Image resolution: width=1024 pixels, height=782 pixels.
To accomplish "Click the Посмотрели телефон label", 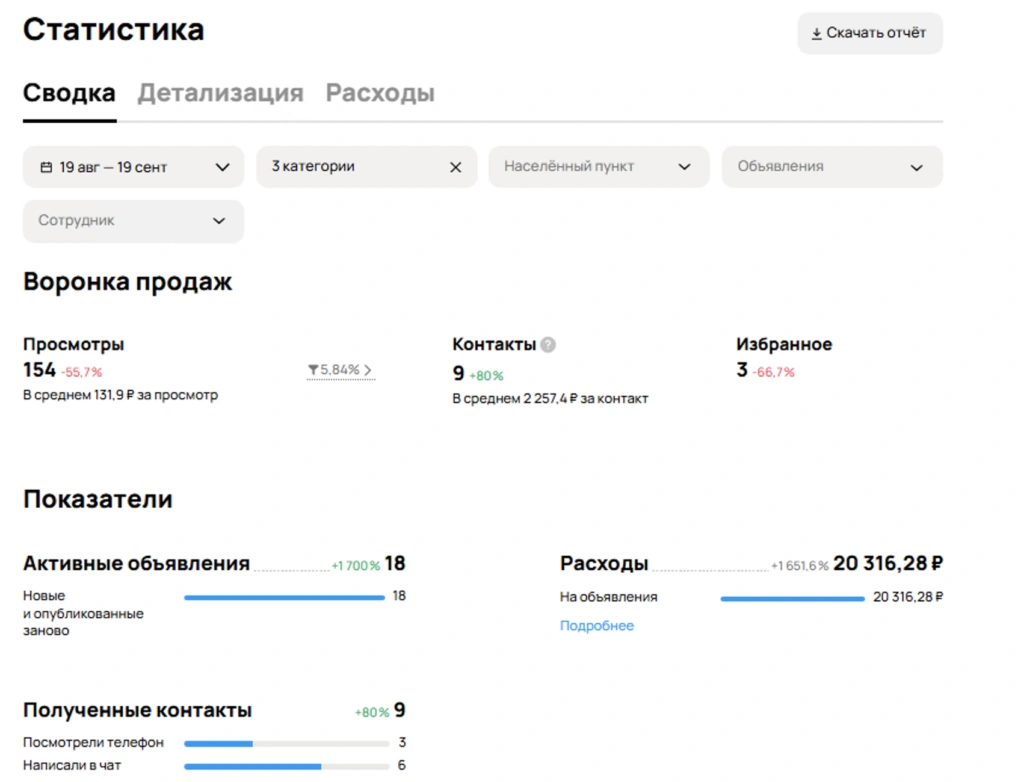I will tap(93, 743).
